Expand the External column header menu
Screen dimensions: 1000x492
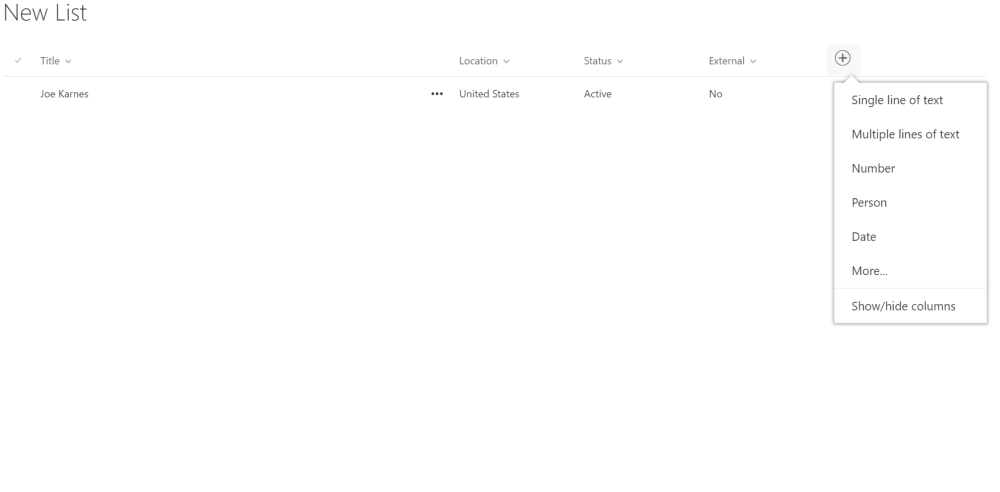[x=732, y=62]
